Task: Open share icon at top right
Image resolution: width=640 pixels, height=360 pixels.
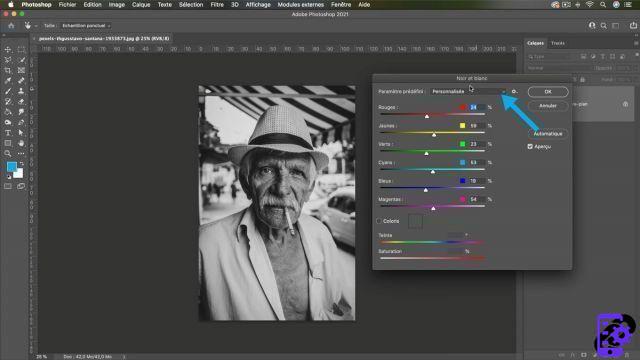Action: pyautogui.click(x=633, y=25)
